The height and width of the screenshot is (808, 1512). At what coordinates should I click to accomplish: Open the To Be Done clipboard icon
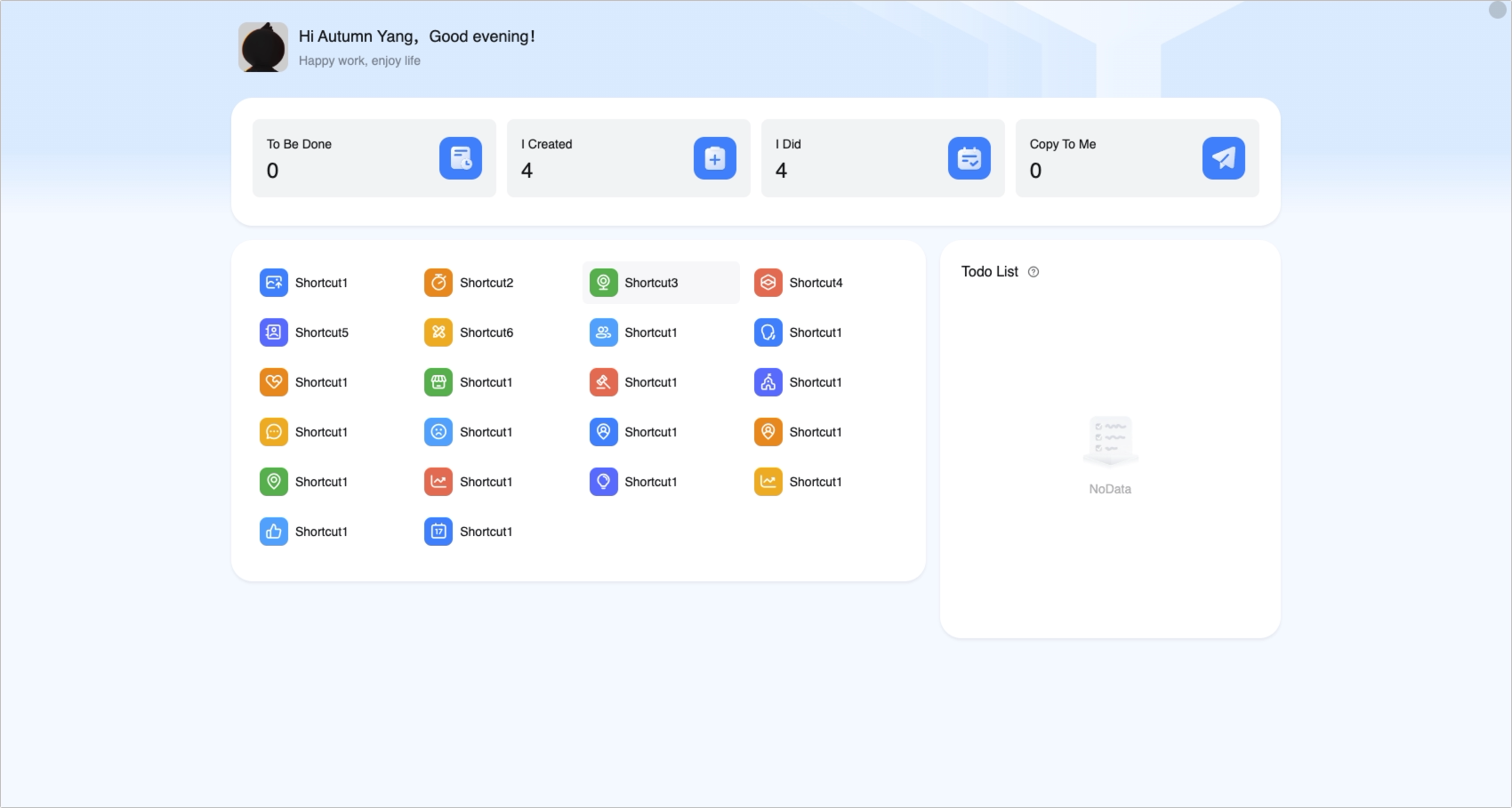[461, 158]
